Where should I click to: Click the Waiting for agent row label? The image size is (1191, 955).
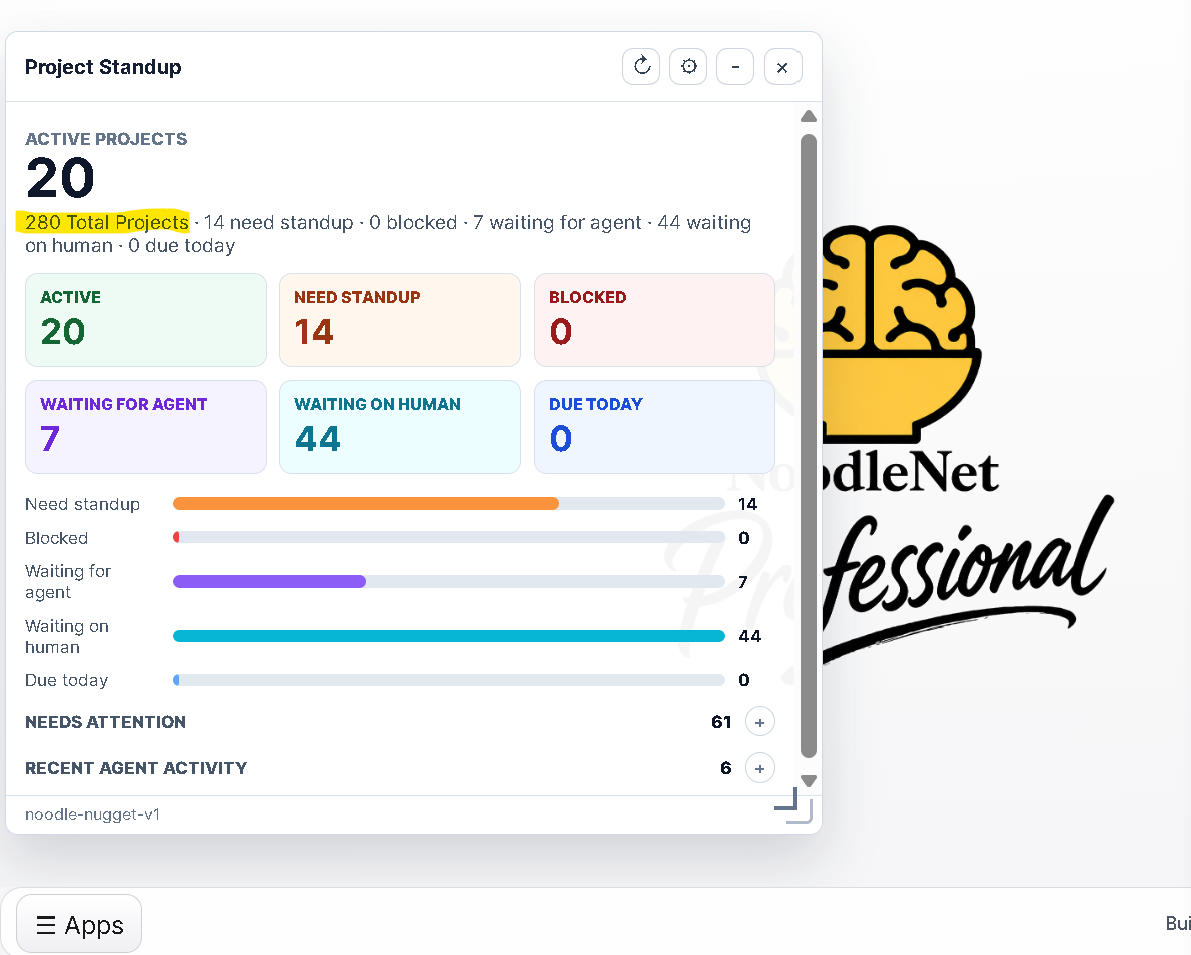pyautogui.click(x=68, y=581)
